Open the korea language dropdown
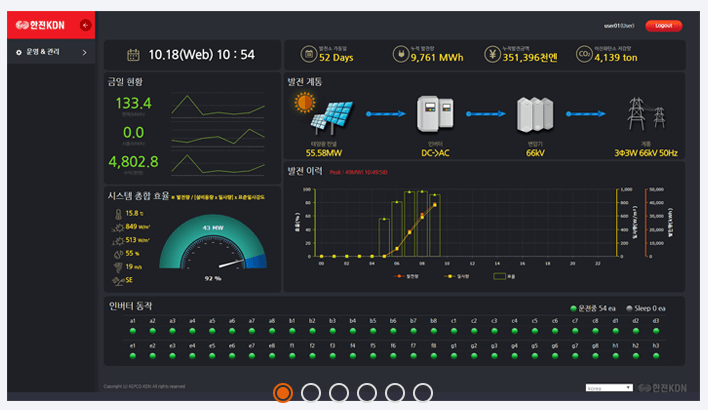Image resolution: width=708 pixels, height=410 pixels. coord(609,388)
